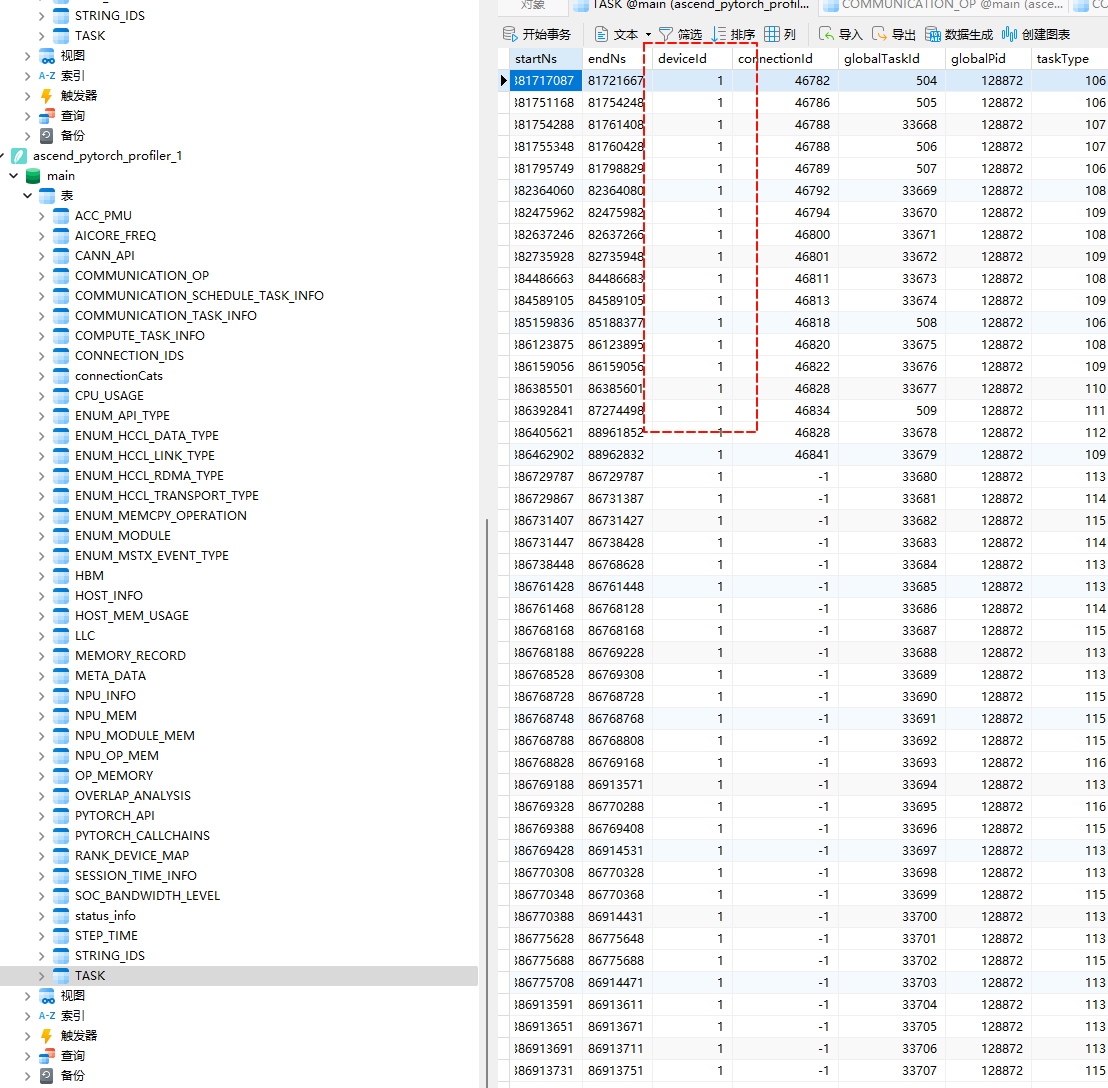This screenshot has height=1088, width=1108.
Task: Click the Triggers (触发器) icon in upper tree
Action: (x=47, y=95)
